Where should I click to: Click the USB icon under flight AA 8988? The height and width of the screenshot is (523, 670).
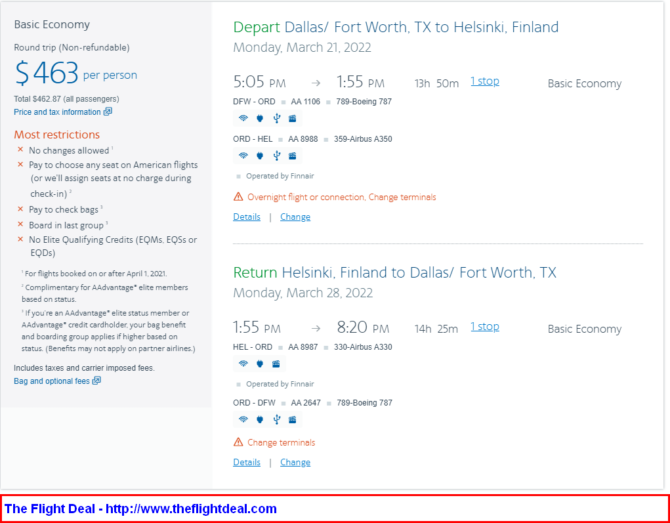click(x=276, y=156)
